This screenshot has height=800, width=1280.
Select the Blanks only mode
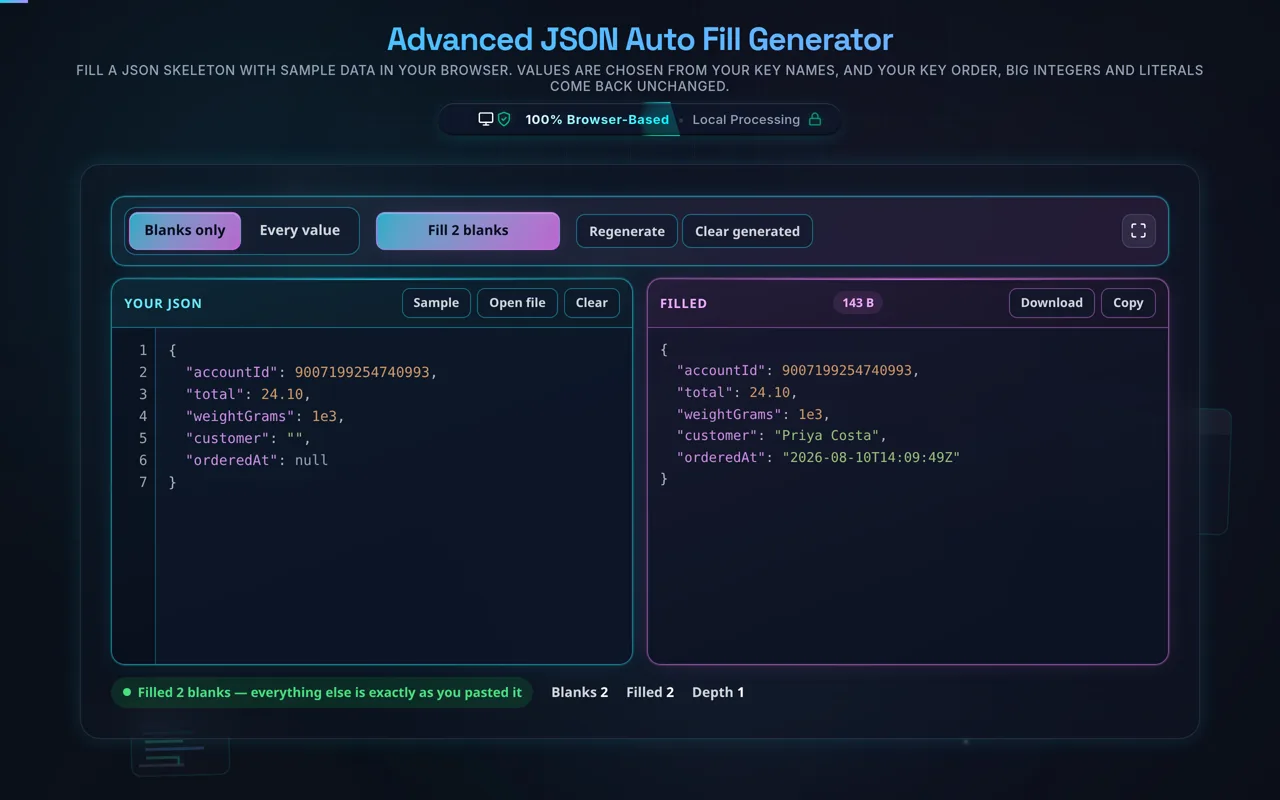click(185, 230)
